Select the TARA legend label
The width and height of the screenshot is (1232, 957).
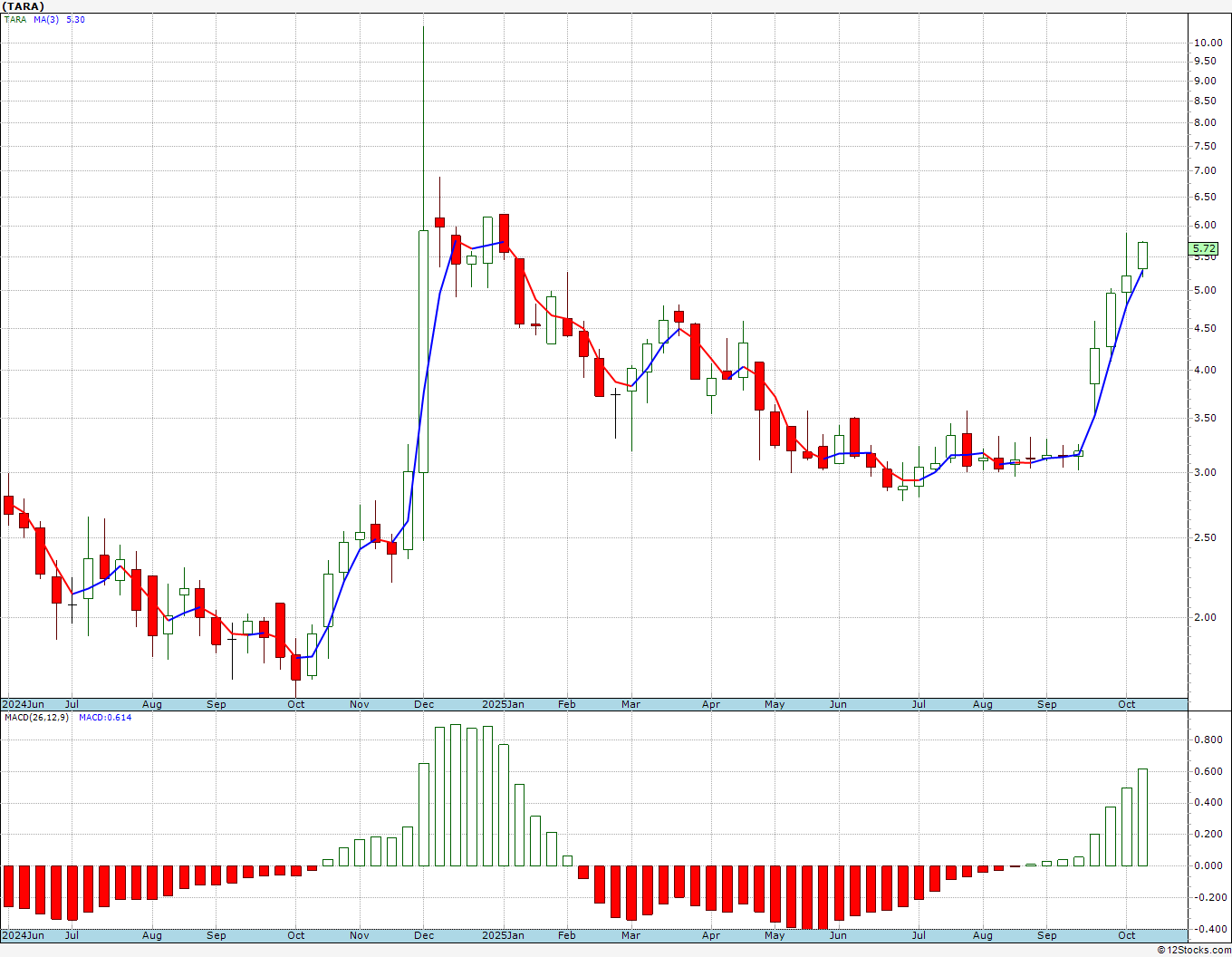click(15, 19)
